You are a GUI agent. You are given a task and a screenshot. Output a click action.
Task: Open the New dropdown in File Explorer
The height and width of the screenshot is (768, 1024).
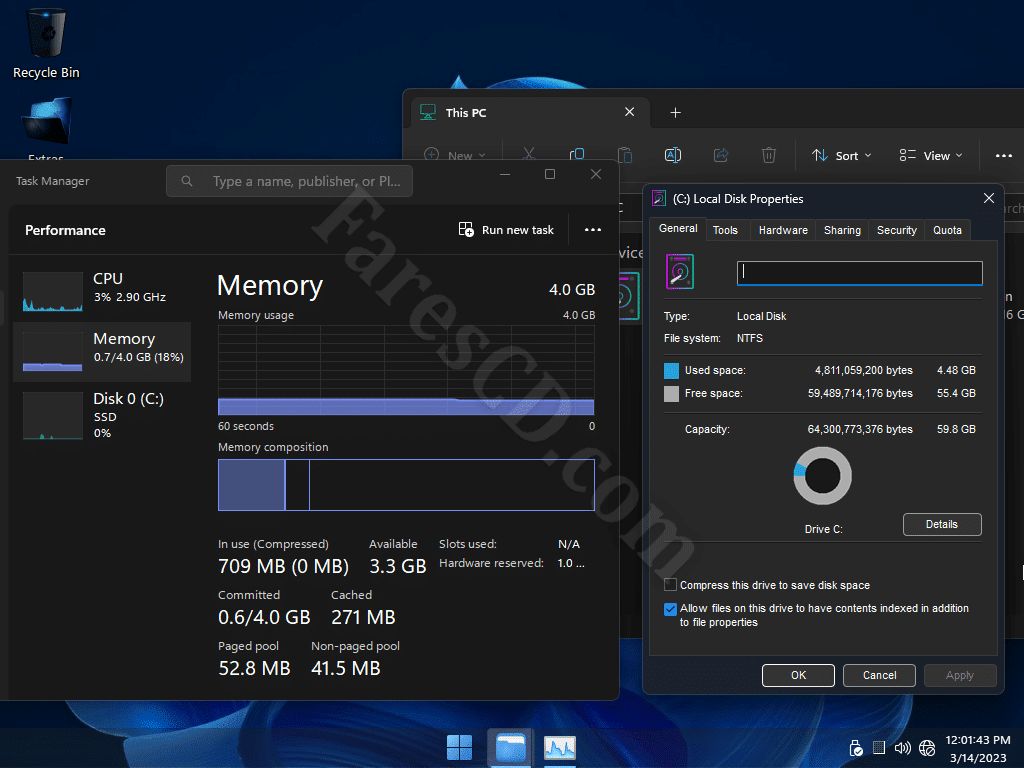pyautogui.click(x=455, y=155)
